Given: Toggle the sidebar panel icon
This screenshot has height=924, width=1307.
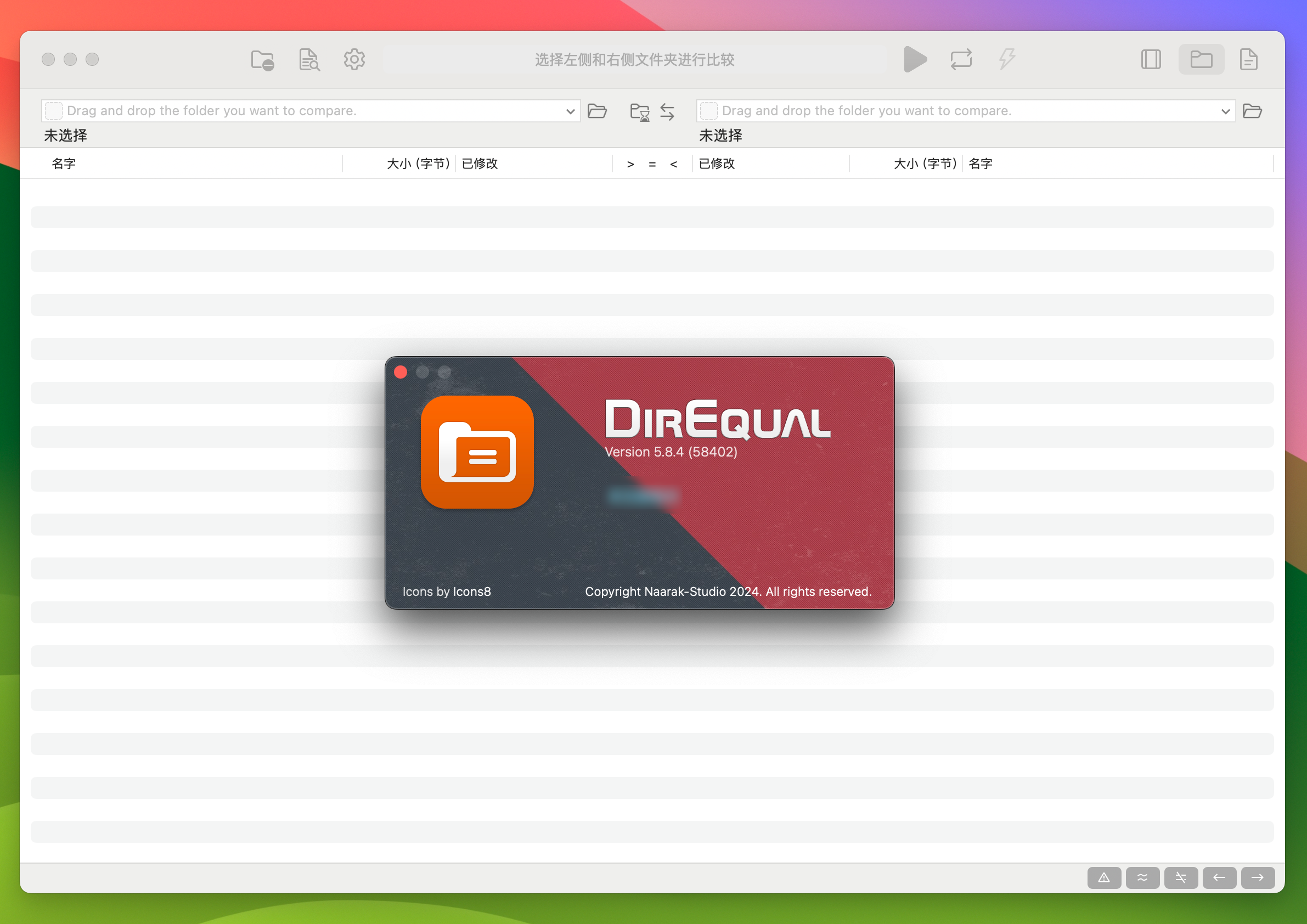Looking at the screenshot, I should pos(1151,59).
